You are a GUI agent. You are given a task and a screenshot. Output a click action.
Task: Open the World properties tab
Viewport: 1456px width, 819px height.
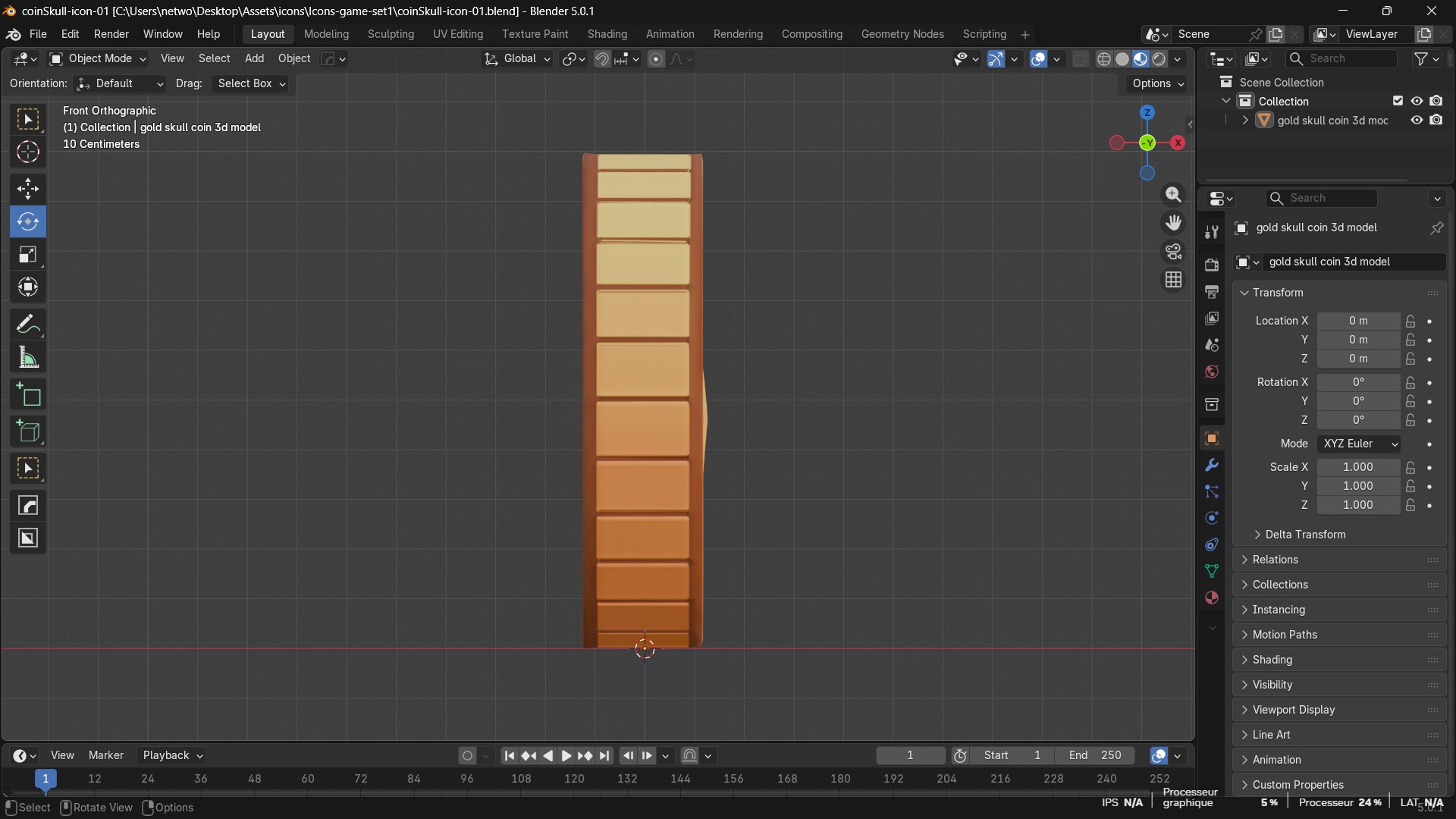coord(1212,372)
